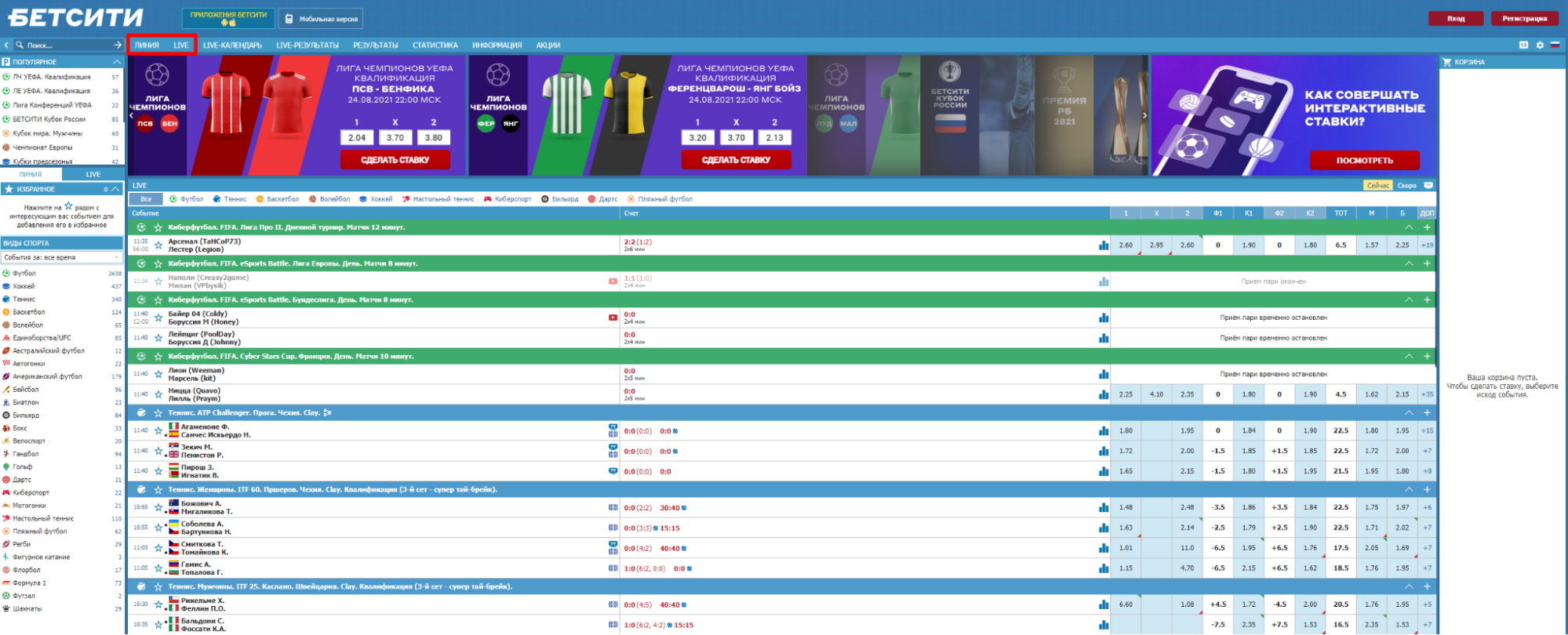This screenshot has width=1568, height=635.
Task: Open the settings gear icon in the top bar
Action: [x=1540, y=45]
